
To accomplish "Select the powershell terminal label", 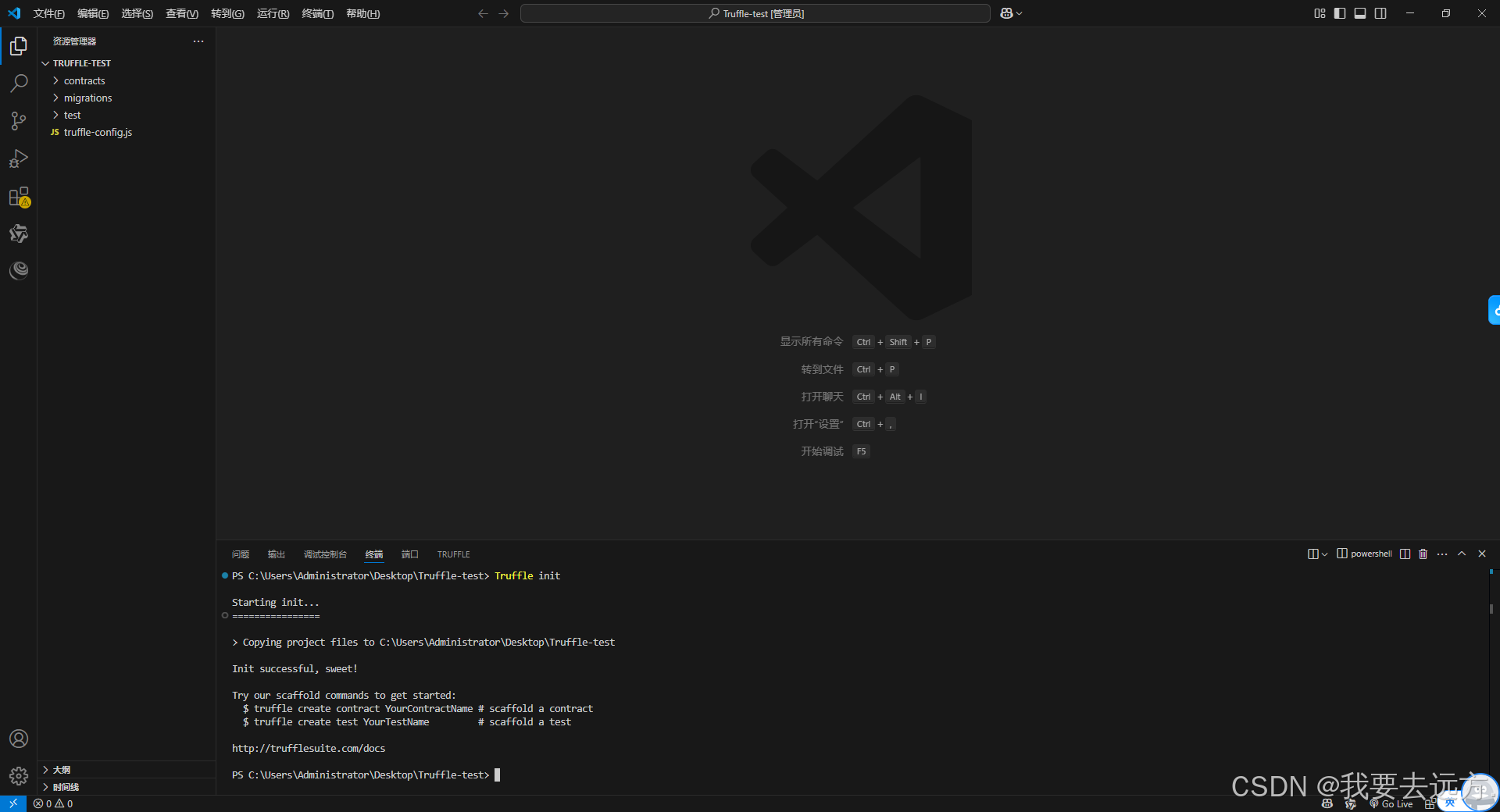I will pyautogui.click(x=1364, y=554).
